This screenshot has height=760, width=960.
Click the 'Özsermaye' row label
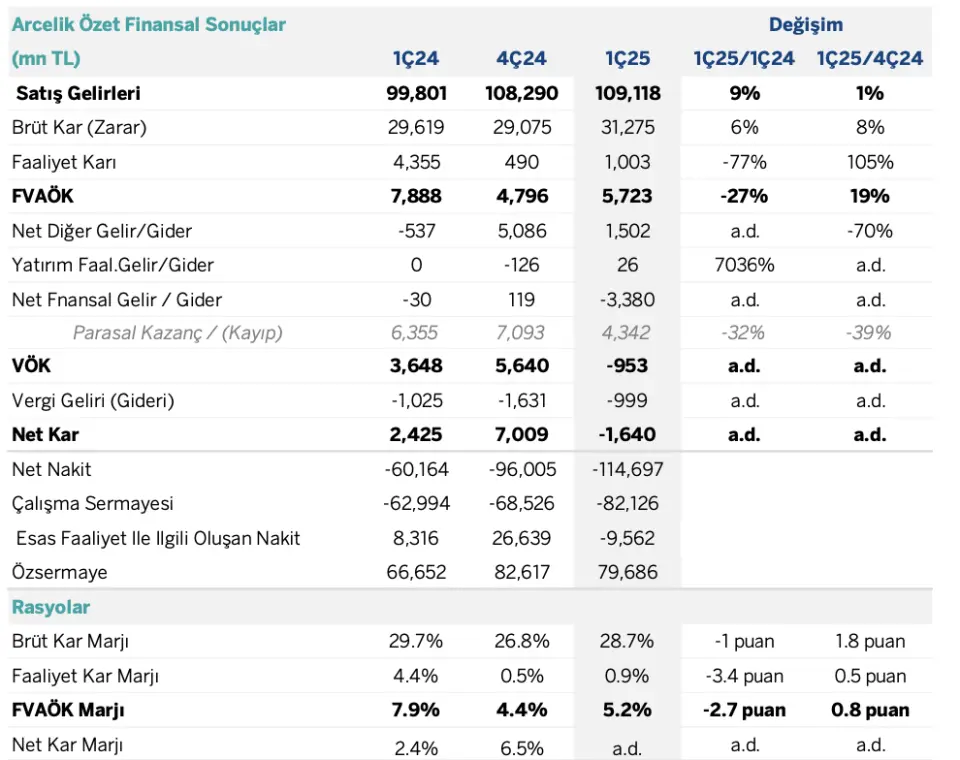59,573
